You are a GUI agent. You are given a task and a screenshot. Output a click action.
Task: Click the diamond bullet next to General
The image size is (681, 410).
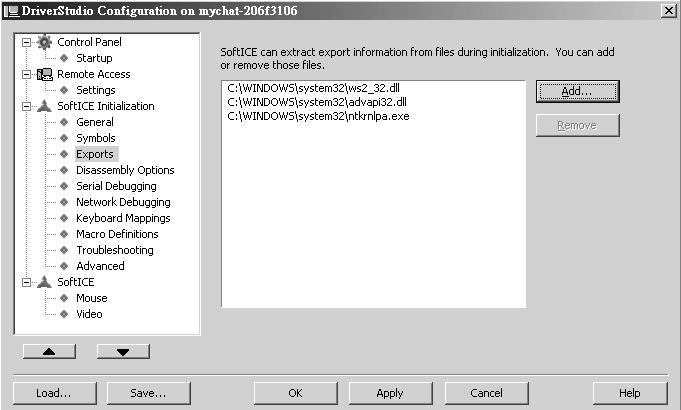point(64,122)
